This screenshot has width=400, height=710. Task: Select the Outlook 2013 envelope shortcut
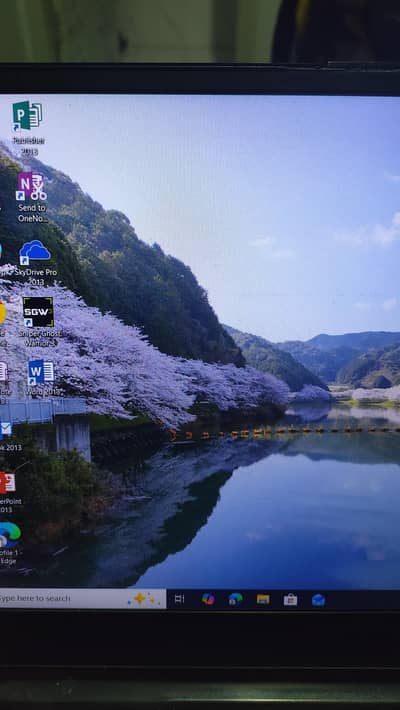8,434
